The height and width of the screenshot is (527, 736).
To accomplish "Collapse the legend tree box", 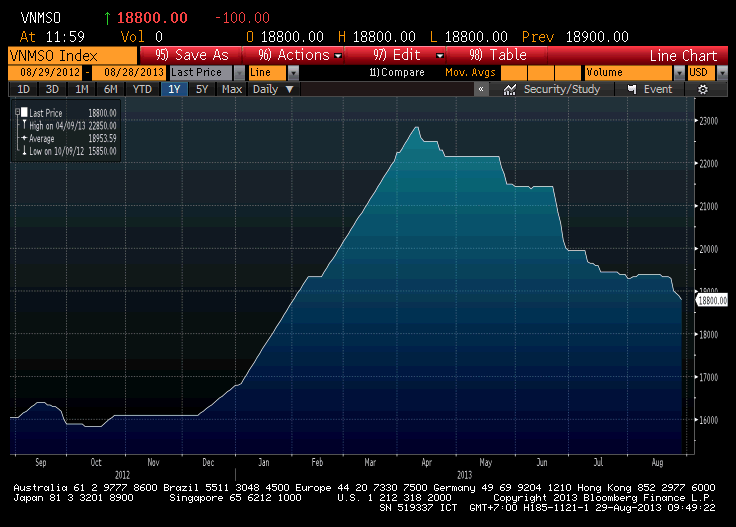I will tap(16, 113).
